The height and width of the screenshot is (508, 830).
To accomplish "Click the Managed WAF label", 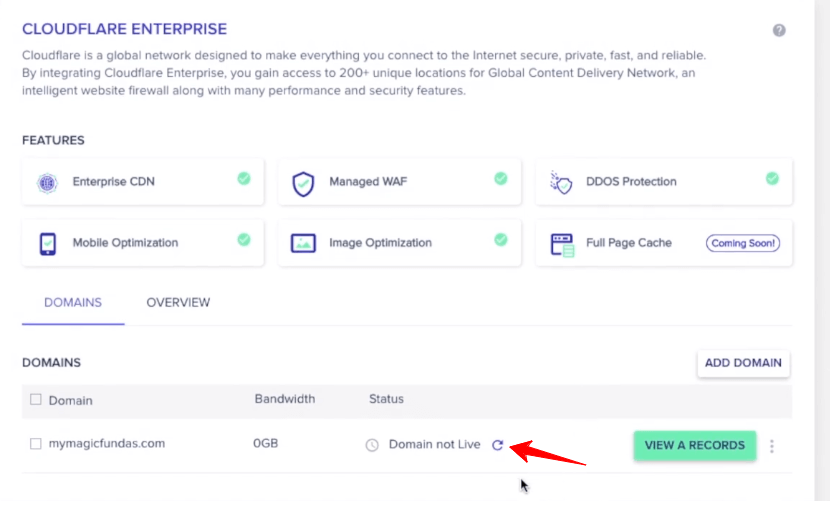I will (368, 182).
